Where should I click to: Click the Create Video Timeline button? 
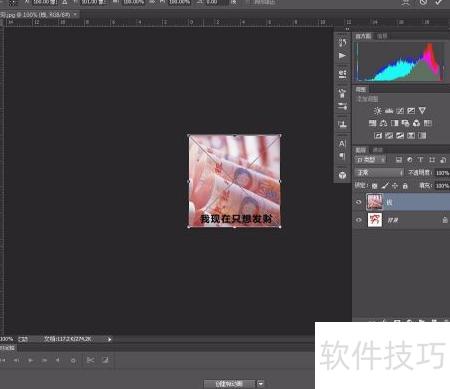point(230,384)
